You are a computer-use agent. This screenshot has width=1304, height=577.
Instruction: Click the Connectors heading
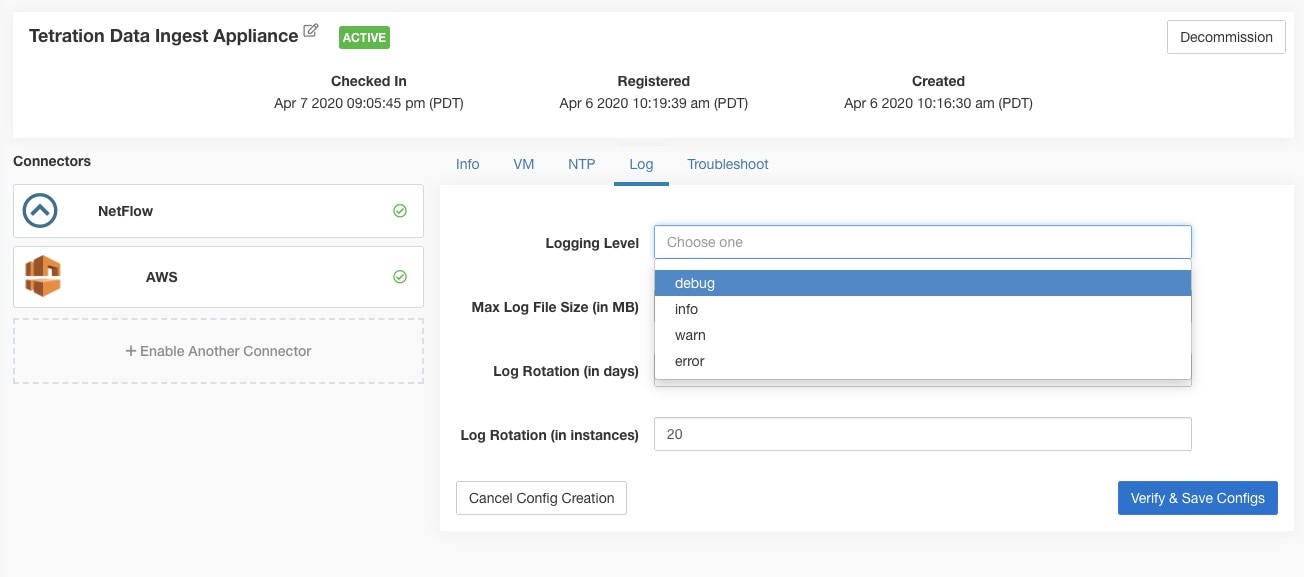pos(52,161)
